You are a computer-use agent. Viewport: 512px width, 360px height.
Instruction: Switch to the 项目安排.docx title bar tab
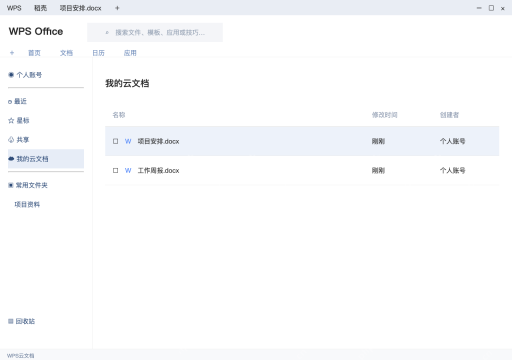pyautogui.click(x=80, y=8)
